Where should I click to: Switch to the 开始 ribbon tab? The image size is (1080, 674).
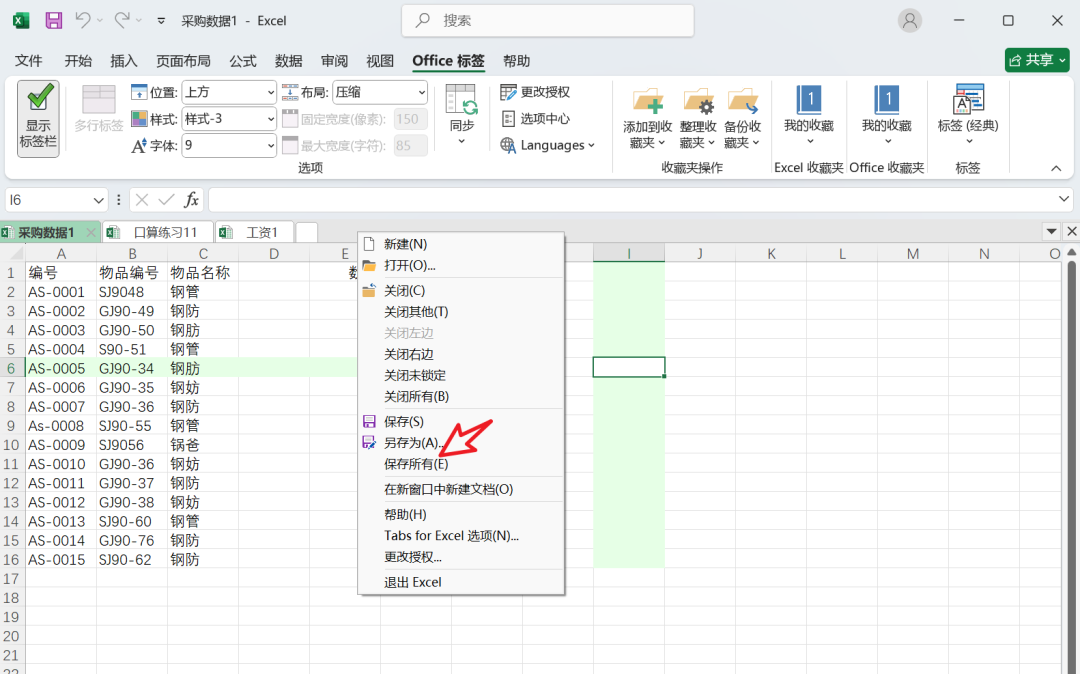click(78, 61)
